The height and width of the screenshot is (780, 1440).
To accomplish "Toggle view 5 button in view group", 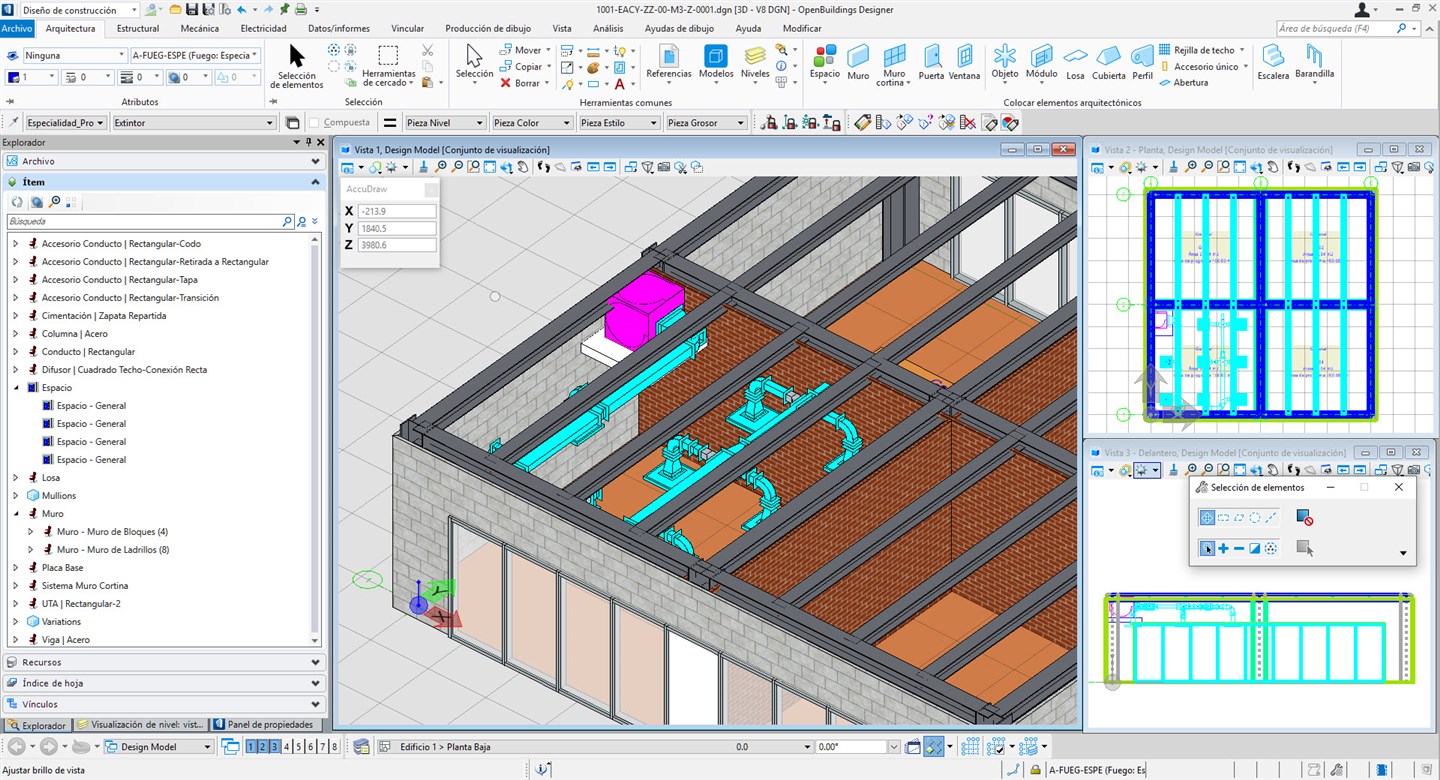I will pos(299,747).
